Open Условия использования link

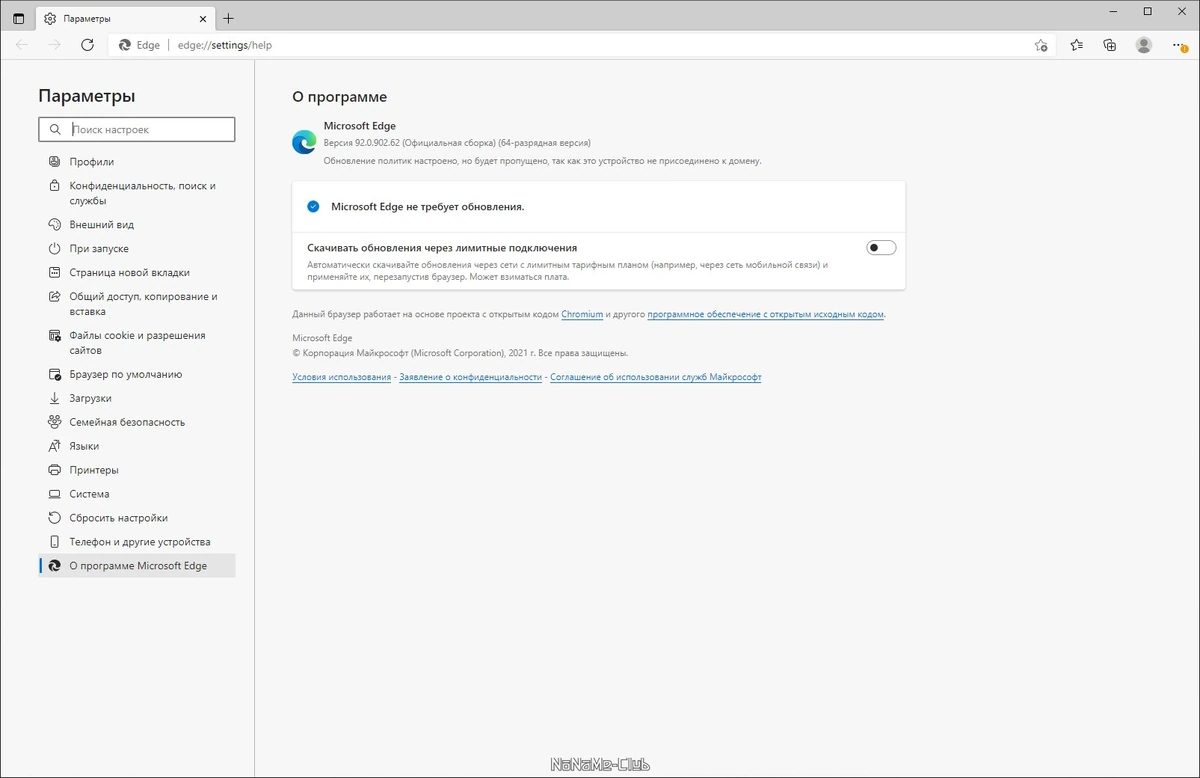[x=341, y=378]
